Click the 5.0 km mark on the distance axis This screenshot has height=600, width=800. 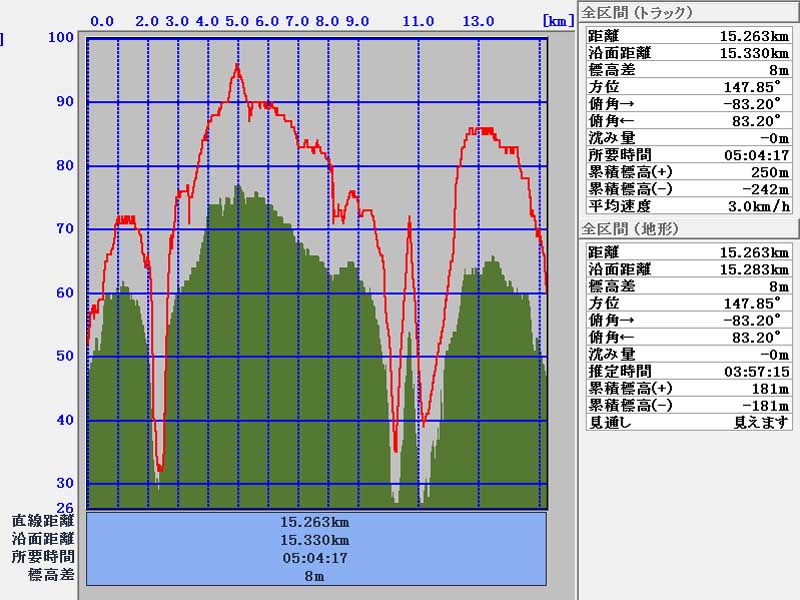238,21
